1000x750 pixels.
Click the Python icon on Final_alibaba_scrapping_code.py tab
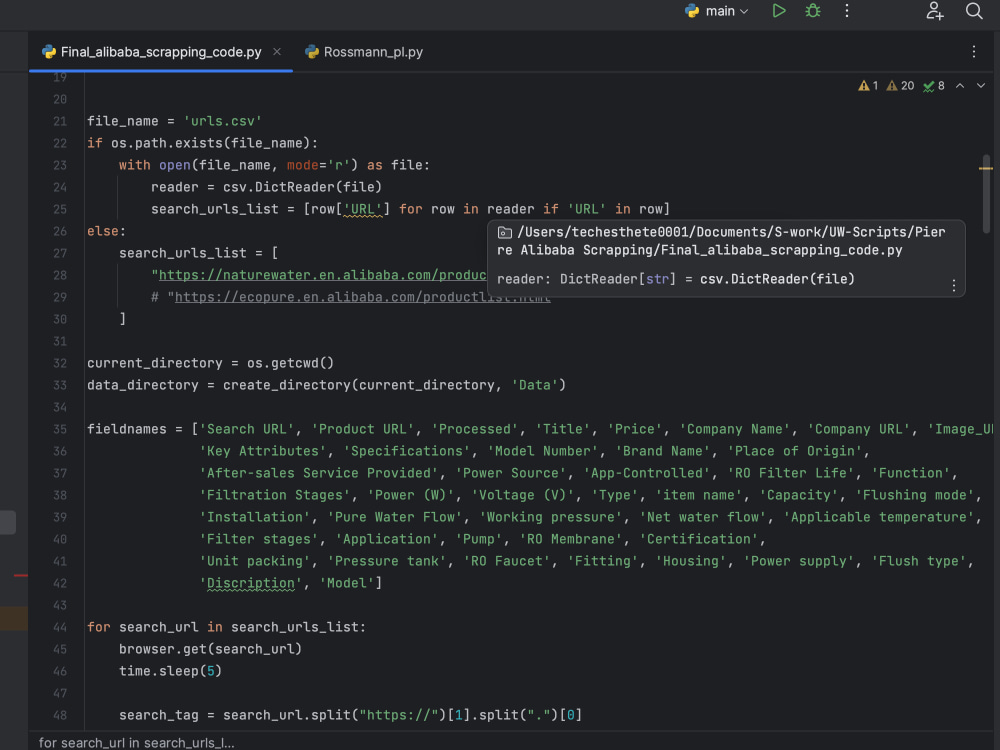click(x=46, y=51)
